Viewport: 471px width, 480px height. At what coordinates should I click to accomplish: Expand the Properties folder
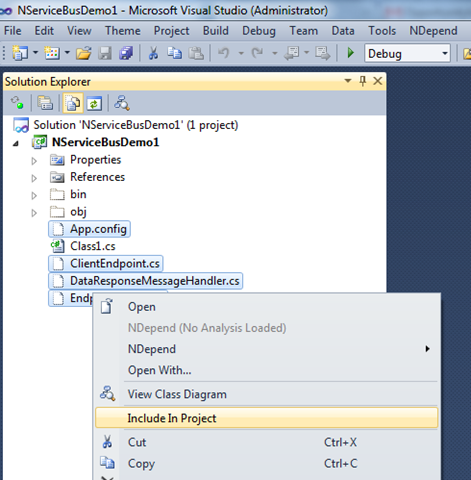coord(34,161)
